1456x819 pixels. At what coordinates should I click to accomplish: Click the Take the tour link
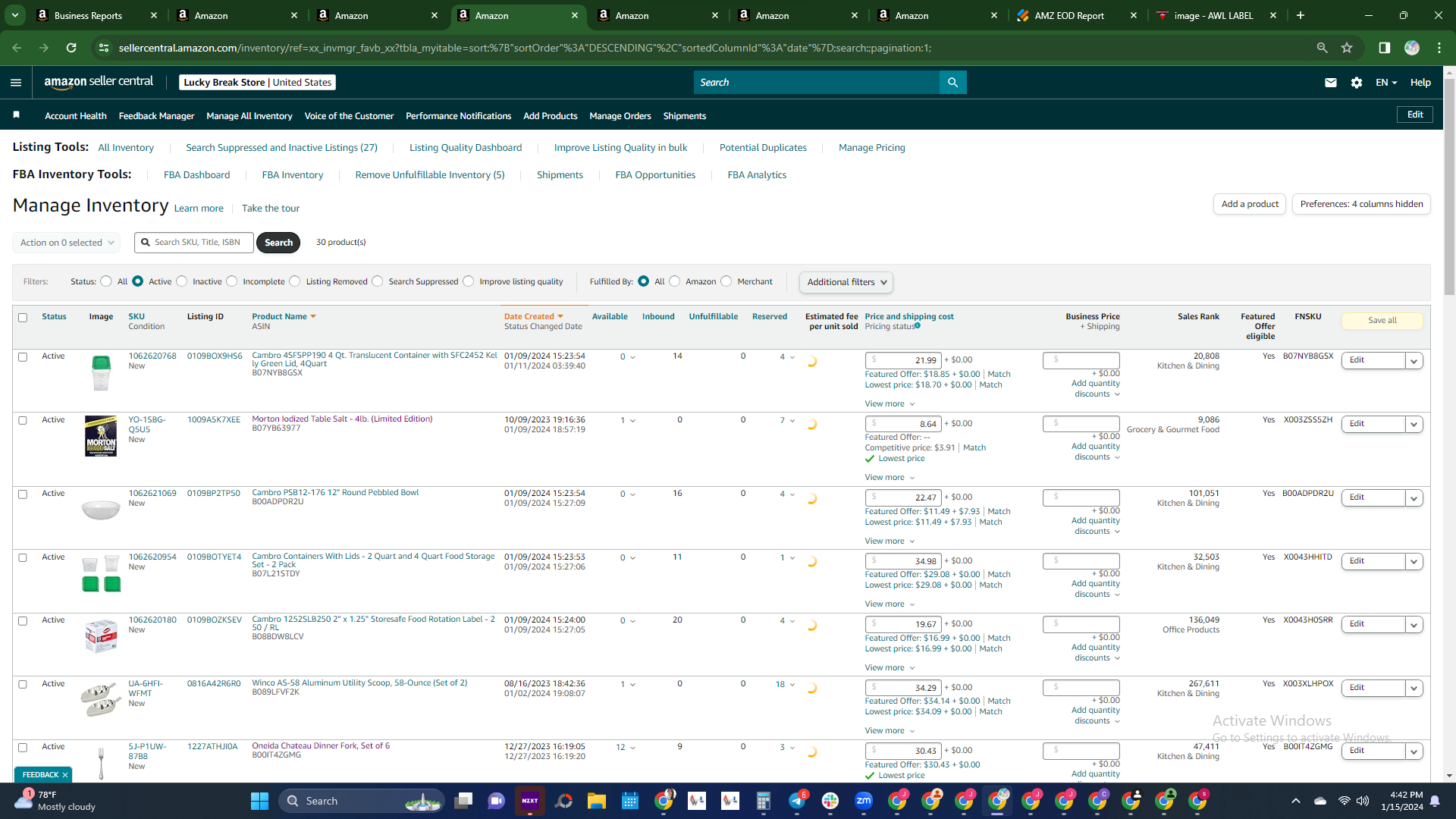click(271, 209)
